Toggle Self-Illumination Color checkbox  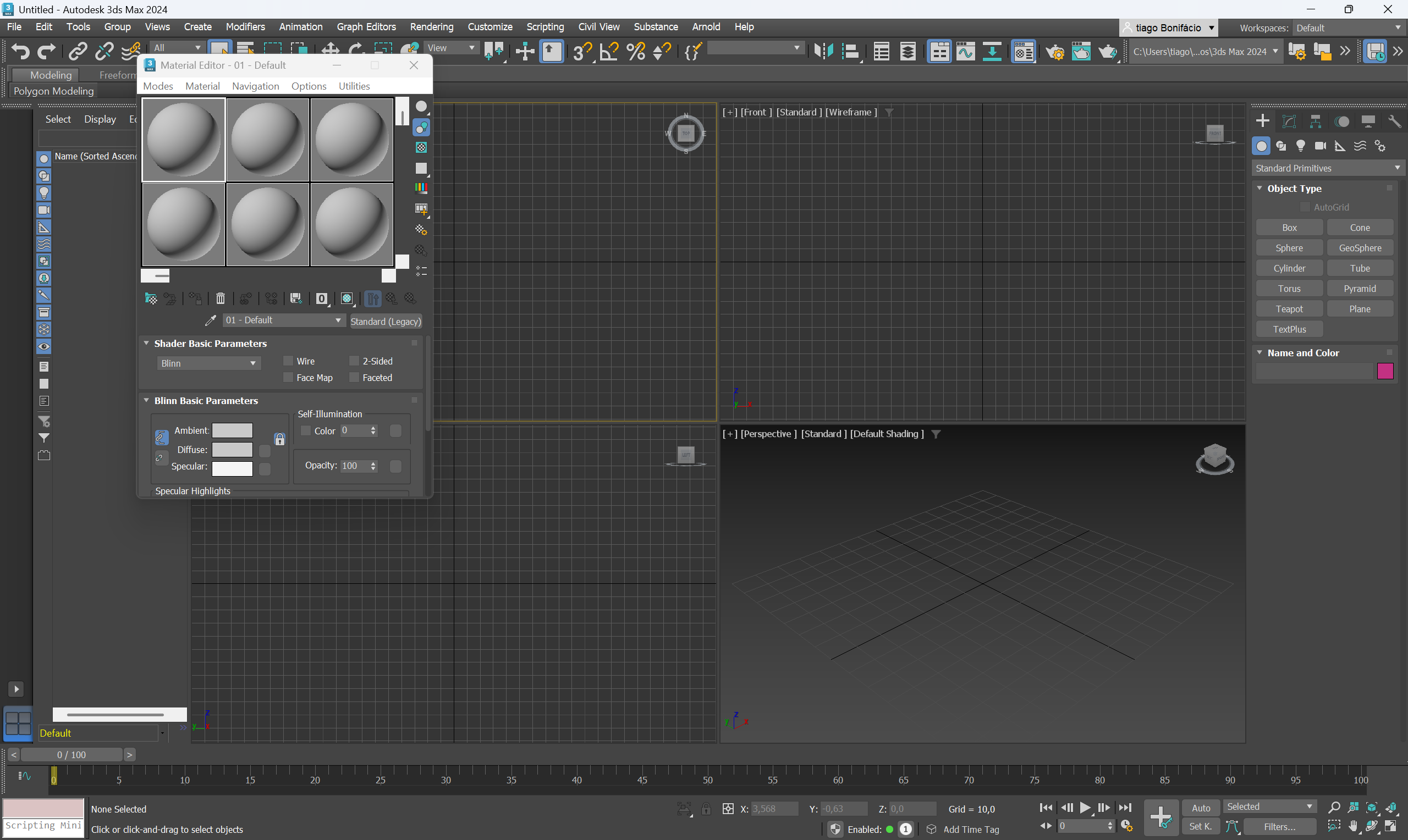click(306, 431)
